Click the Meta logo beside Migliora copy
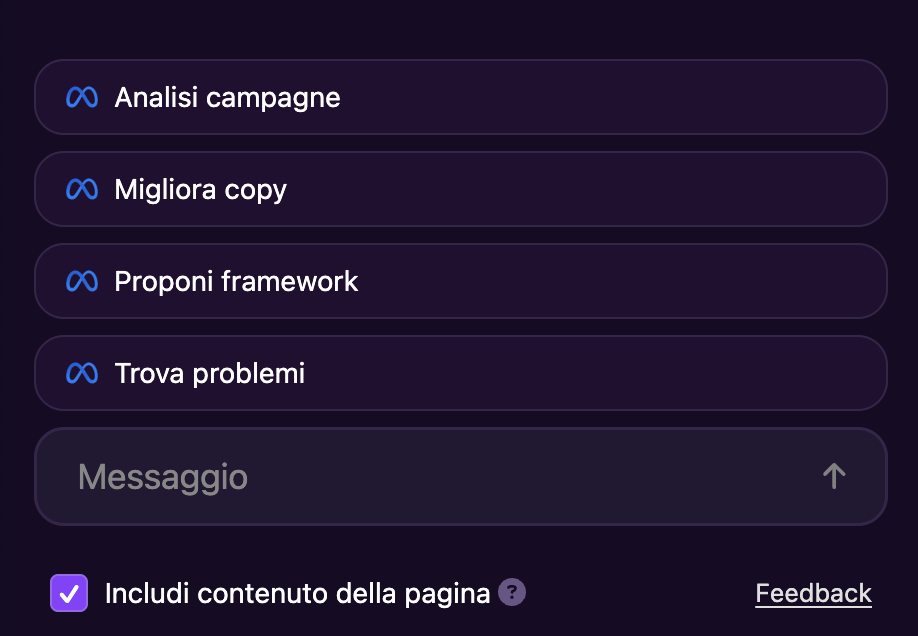The height and width of the screenshot is (636, 918). point(82,189)
